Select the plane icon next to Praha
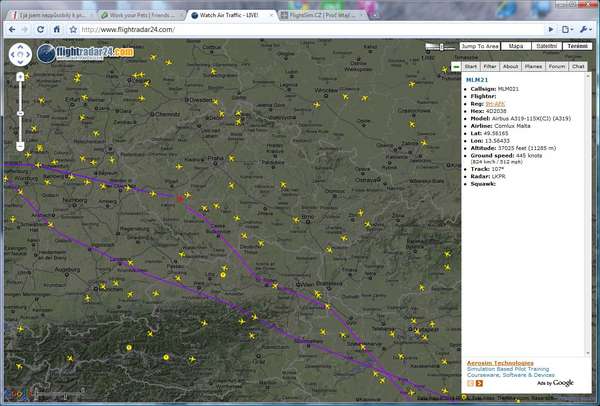Screen dimensions: 600x406 (232, 158)
